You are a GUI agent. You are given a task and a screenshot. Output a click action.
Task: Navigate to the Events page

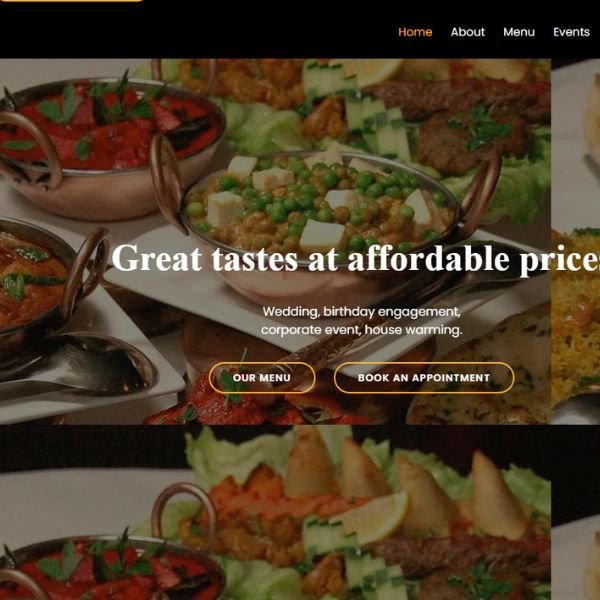tap(571, 32)
